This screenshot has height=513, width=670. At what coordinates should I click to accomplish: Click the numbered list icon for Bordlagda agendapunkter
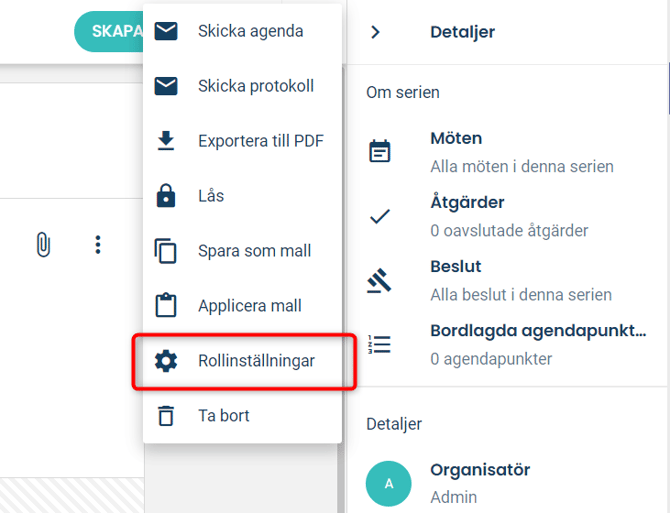coord(379,344)
